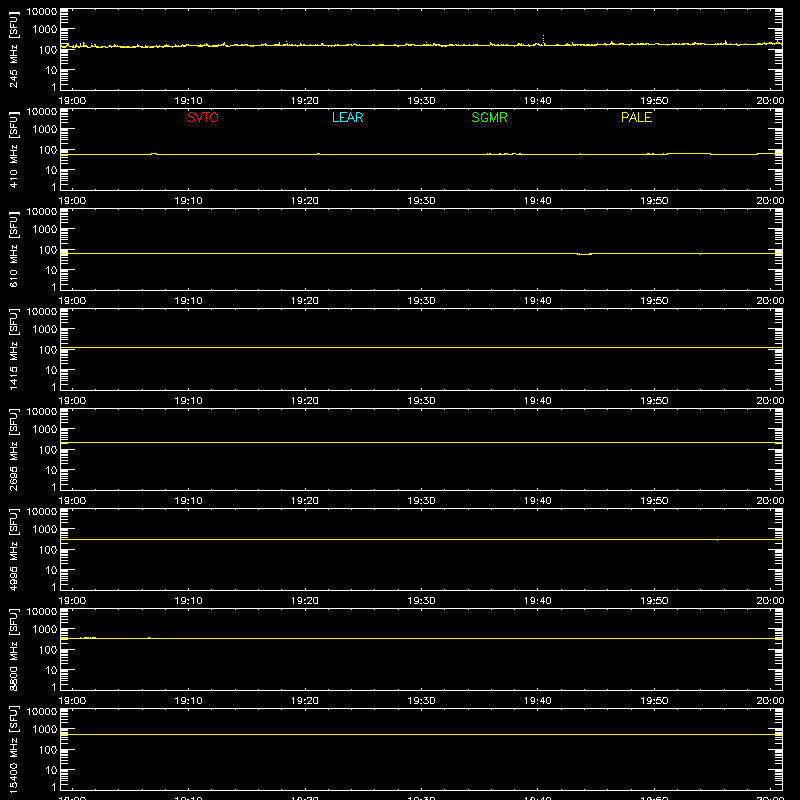Click the red SVTO station label
This screenshot has width=800, height=800.
203,117
